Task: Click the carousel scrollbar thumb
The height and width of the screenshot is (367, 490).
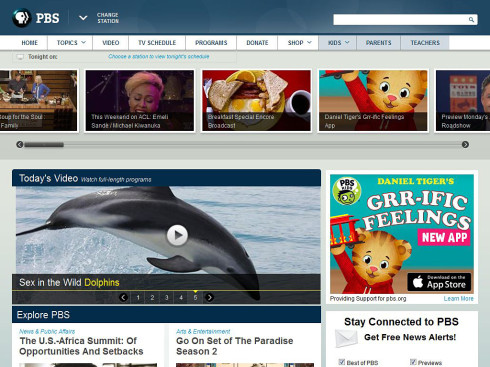Action: click(x=44, y=145)
